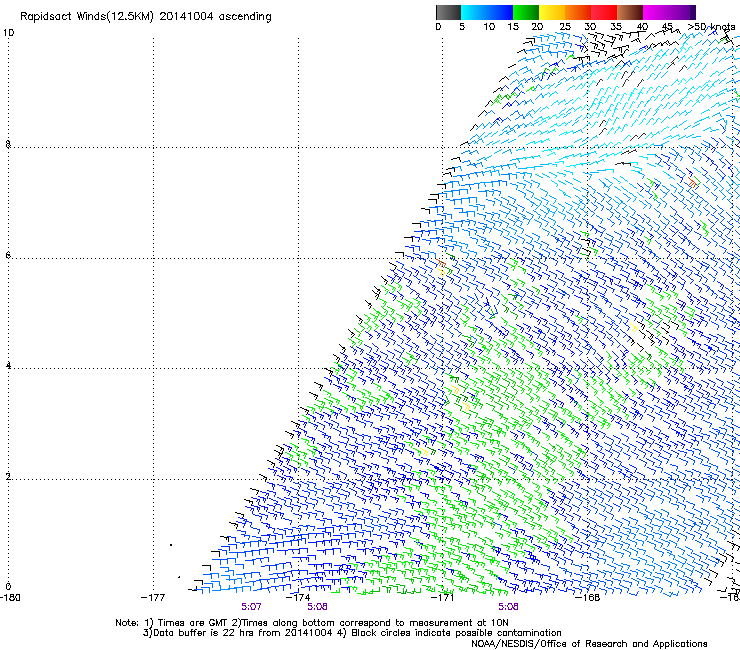Click the cyan-to-blue 5-15 knots legend gradient
The image size is (740, 650).
[487, 12]
